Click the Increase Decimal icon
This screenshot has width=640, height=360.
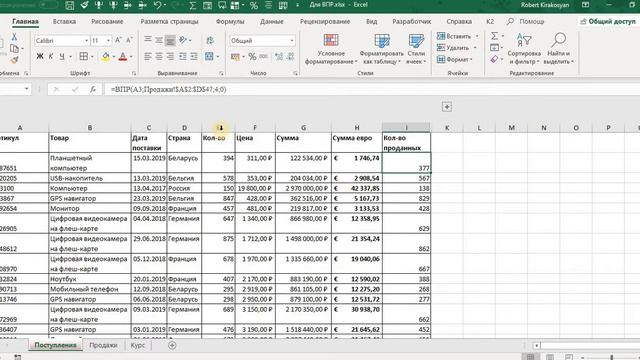[x=279, y=57]
